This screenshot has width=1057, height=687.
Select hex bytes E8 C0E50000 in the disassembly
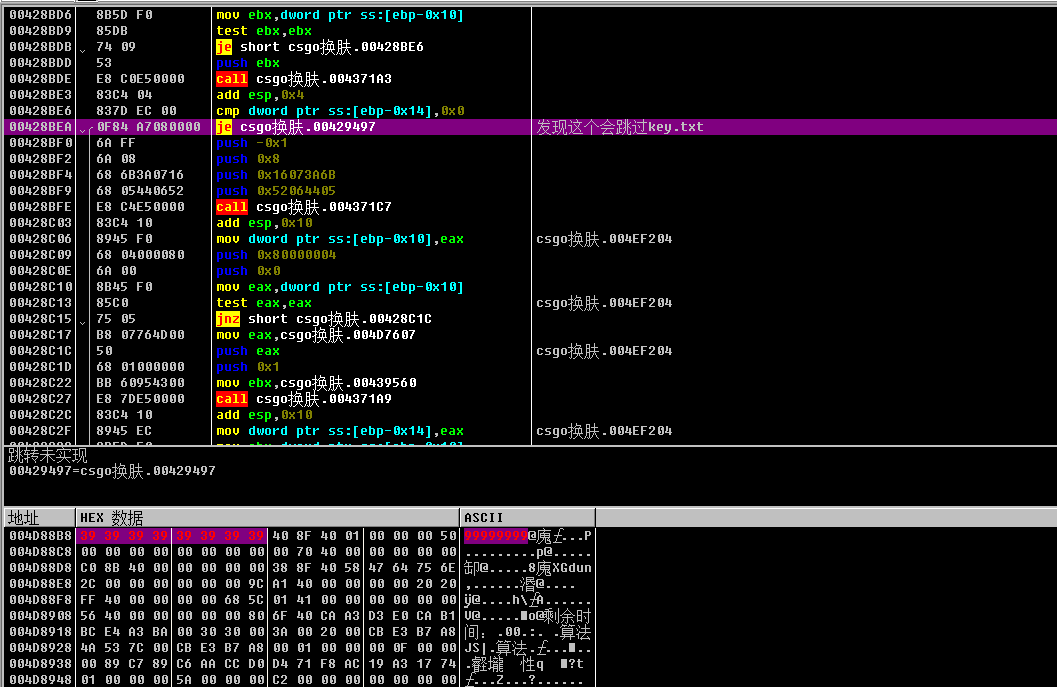tap(140, 79)
